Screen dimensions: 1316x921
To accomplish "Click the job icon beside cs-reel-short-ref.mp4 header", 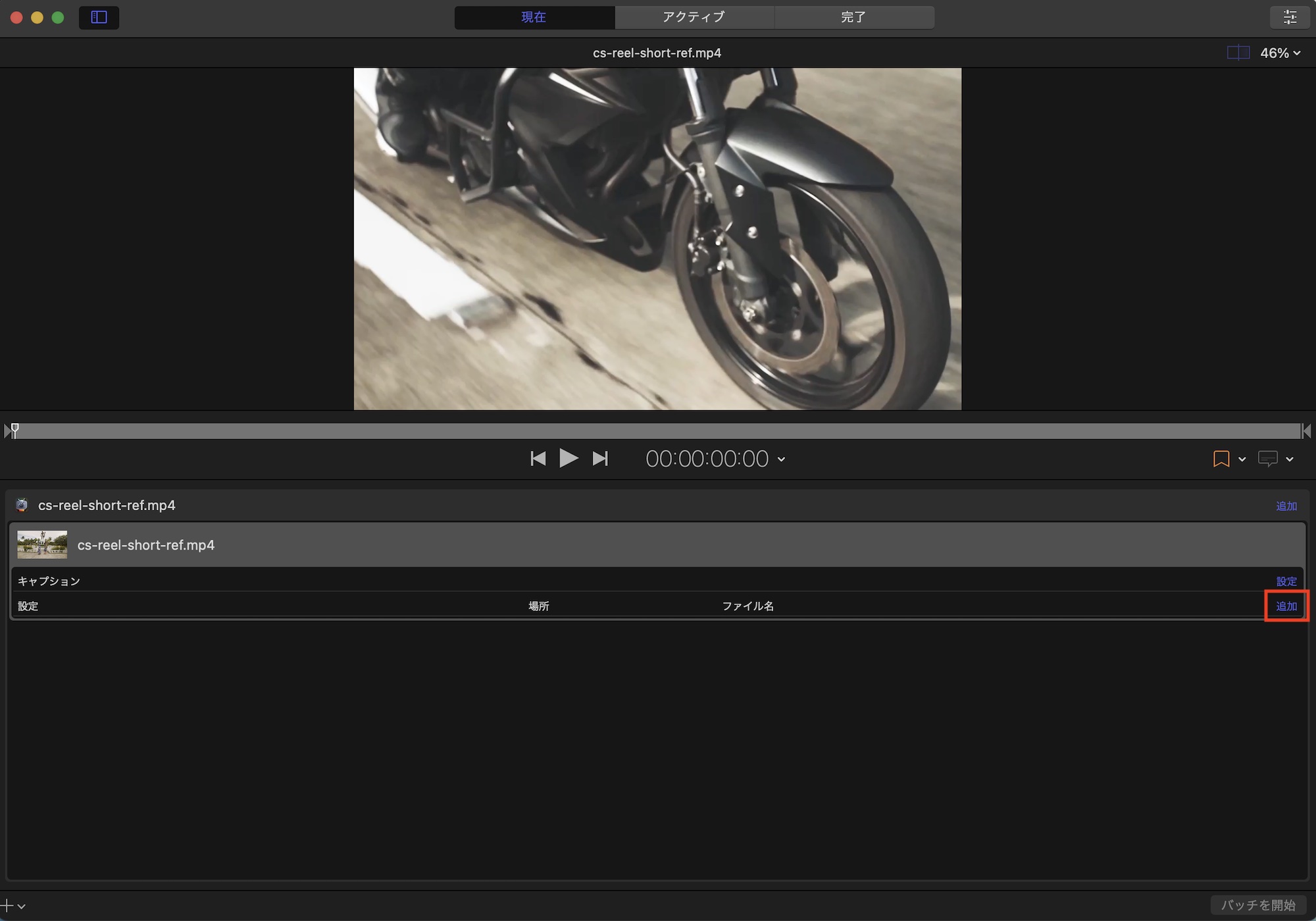I will [22, 505].
